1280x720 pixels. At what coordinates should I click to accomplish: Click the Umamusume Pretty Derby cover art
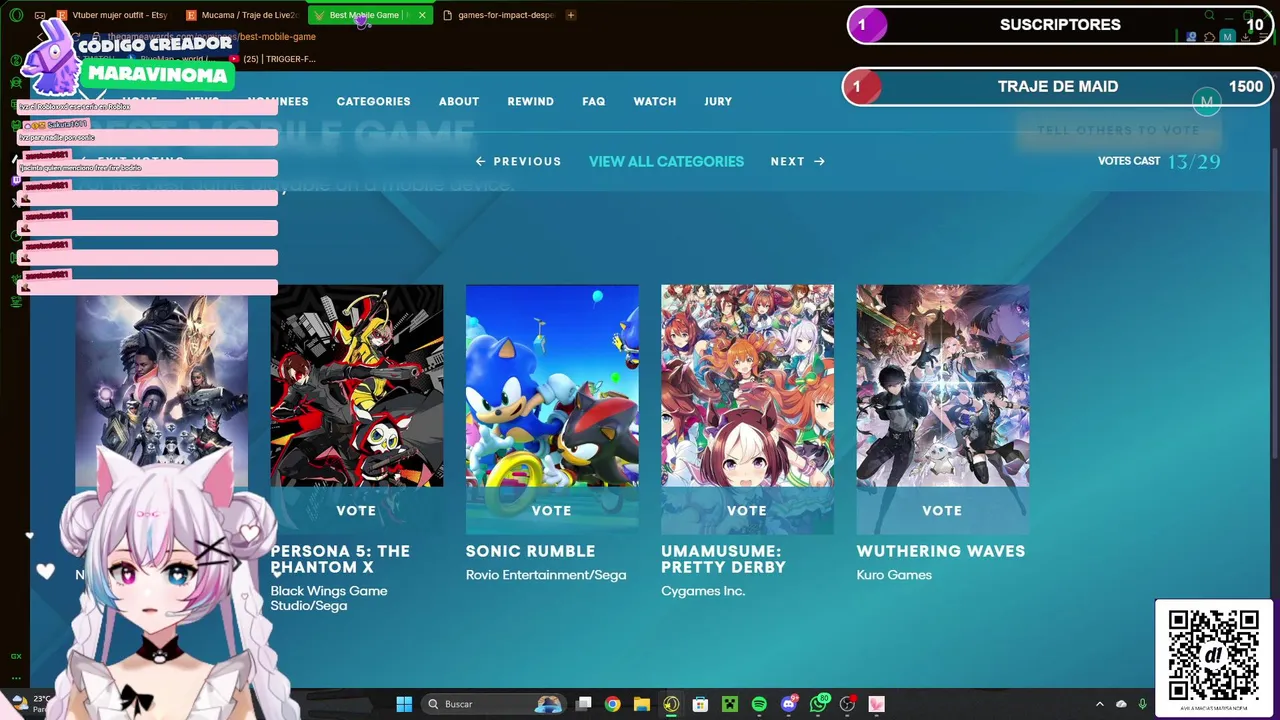click(747, 386)
